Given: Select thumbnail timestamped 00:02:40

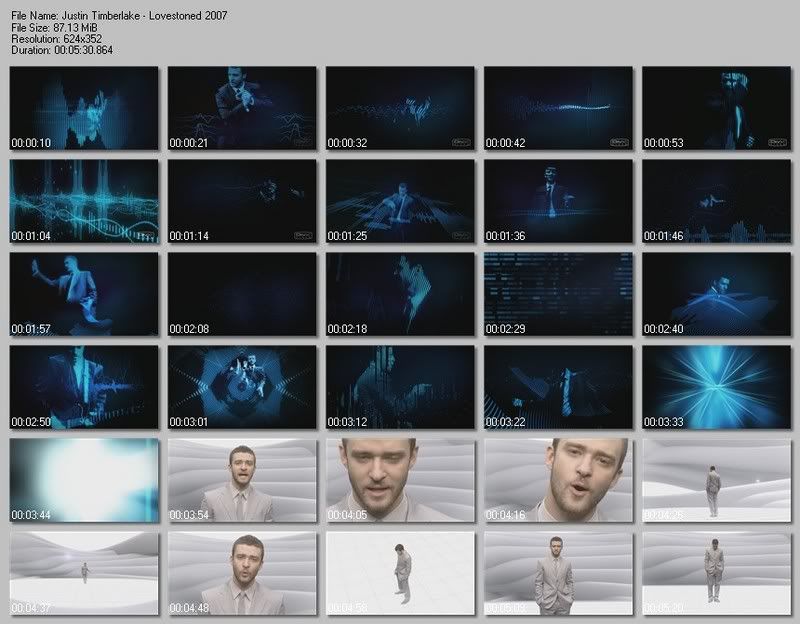Looking at the screenshot, I should 716,294.
